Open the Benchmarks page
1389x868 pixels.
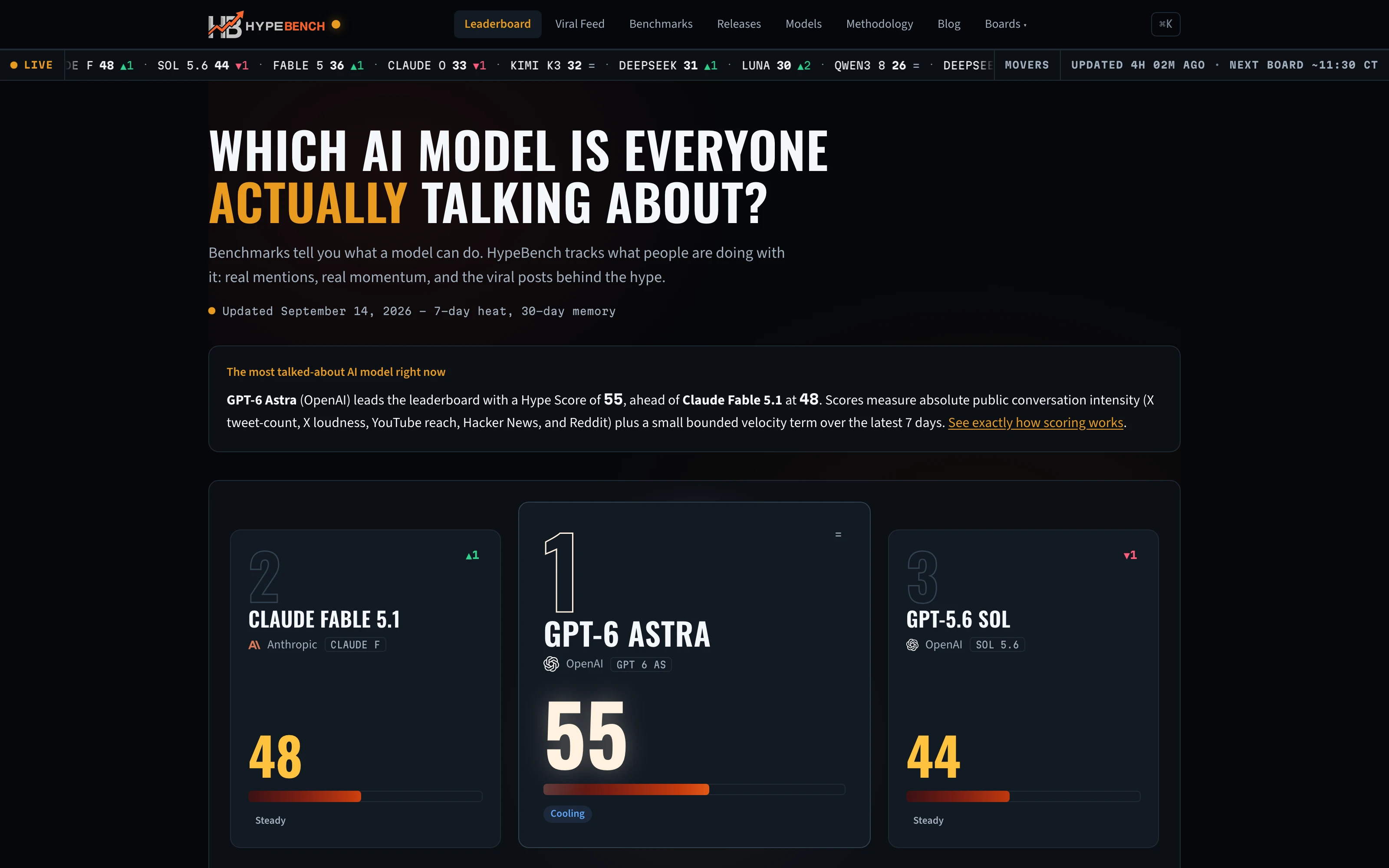[x=661, y=24]
